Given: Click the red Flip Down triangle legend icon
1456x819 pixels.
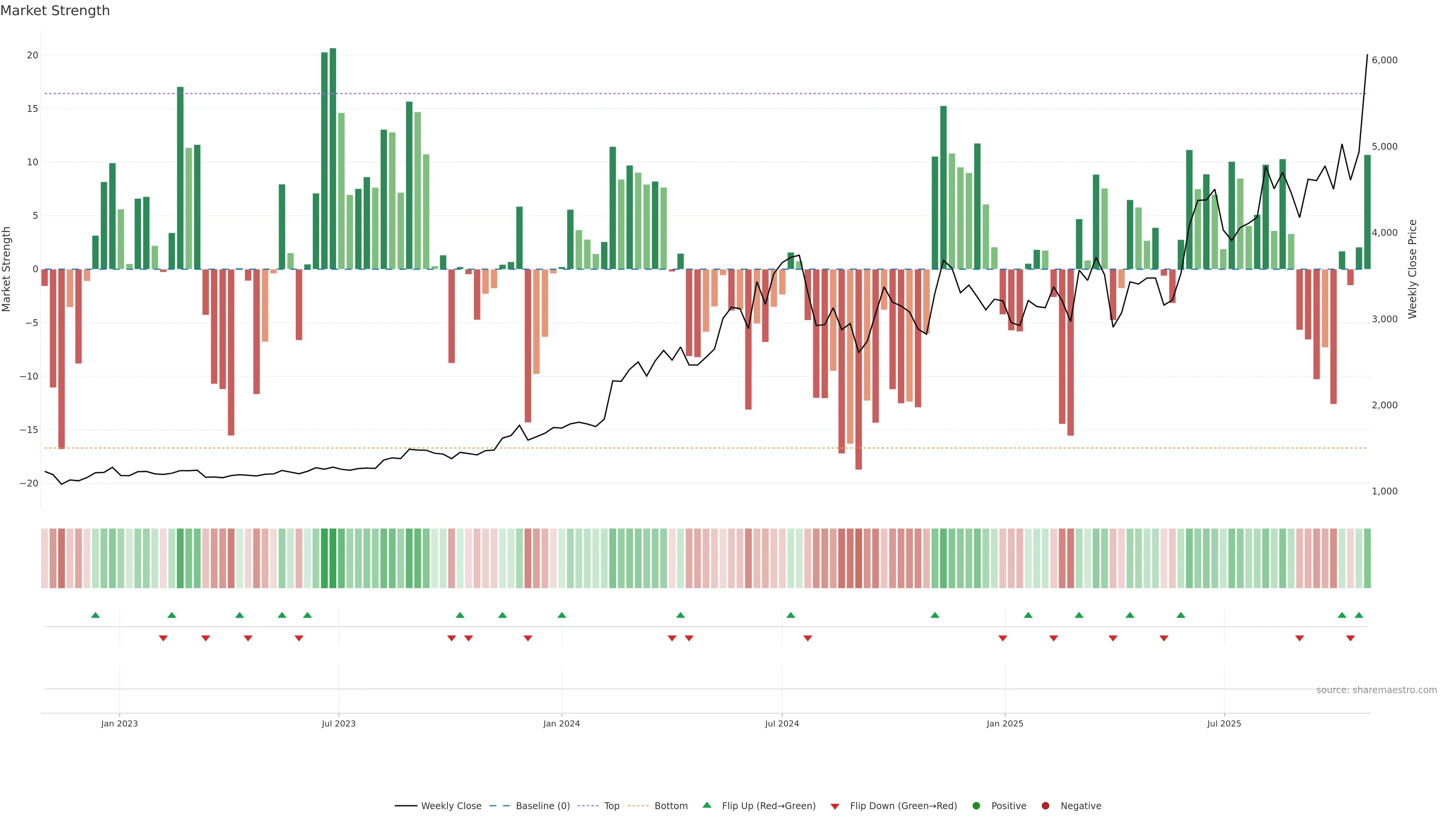Looking at the screenshot, I should [x=835, y=806].
